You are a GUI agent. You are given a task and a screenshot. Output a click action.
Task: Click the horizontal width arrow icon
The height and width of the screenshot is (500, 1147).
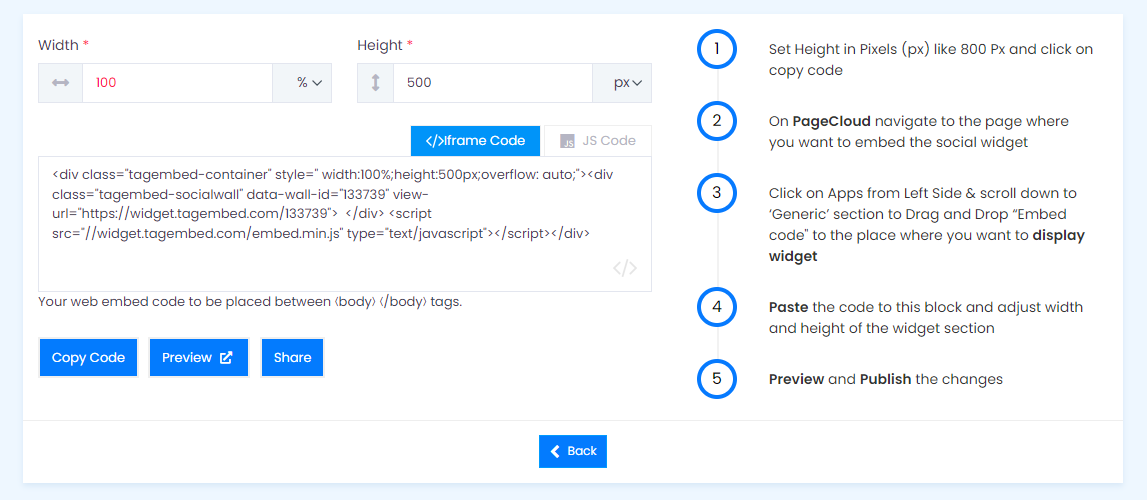click(61, 83)
